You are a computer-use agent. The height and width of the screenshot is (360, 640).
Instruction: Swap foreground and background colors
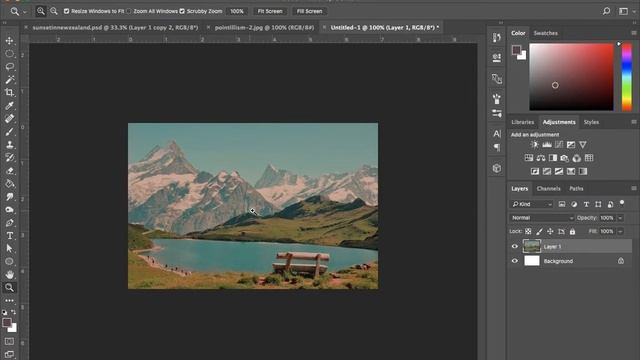[14, 312]
